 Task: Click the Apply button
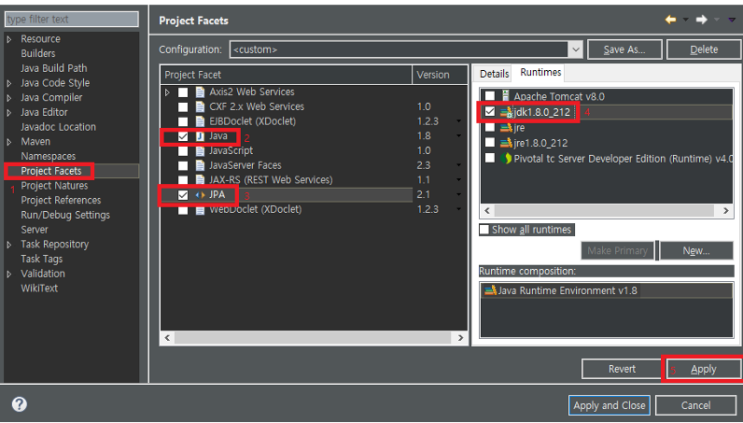coord(703,369)
